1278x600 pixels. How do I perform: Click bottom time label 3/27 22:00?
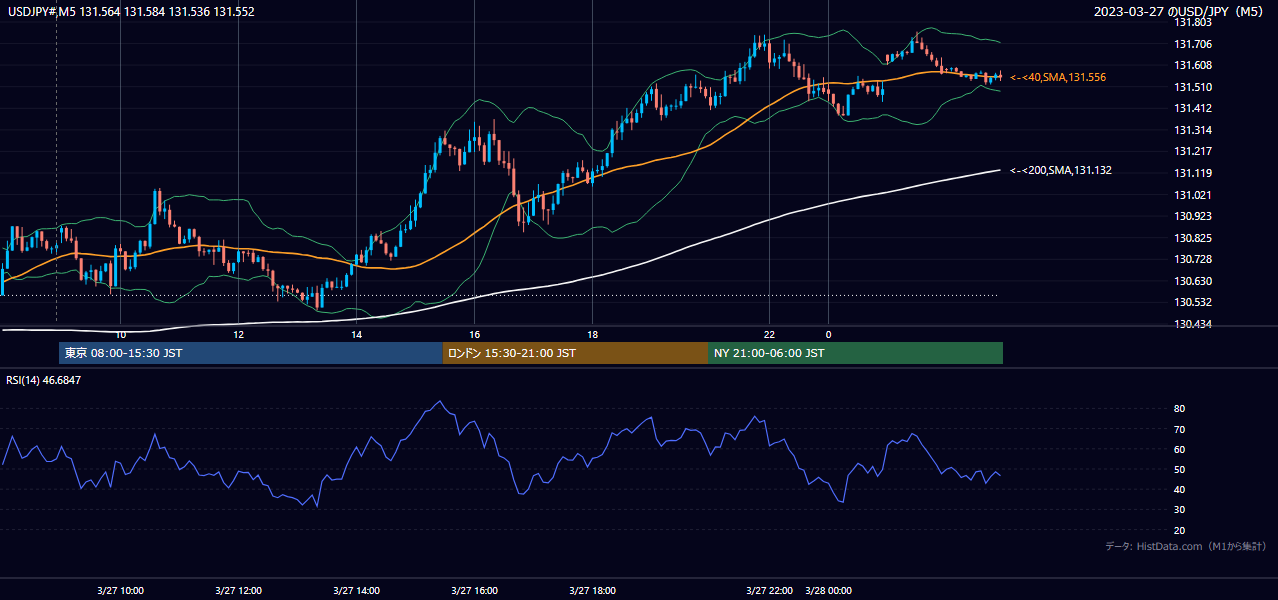tap(770, 590)
